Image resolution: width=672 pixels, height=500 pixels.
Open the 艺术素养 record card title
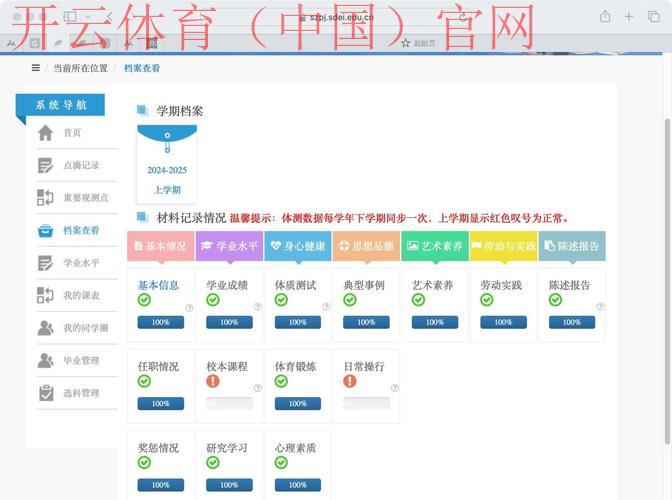pos(433,285)
